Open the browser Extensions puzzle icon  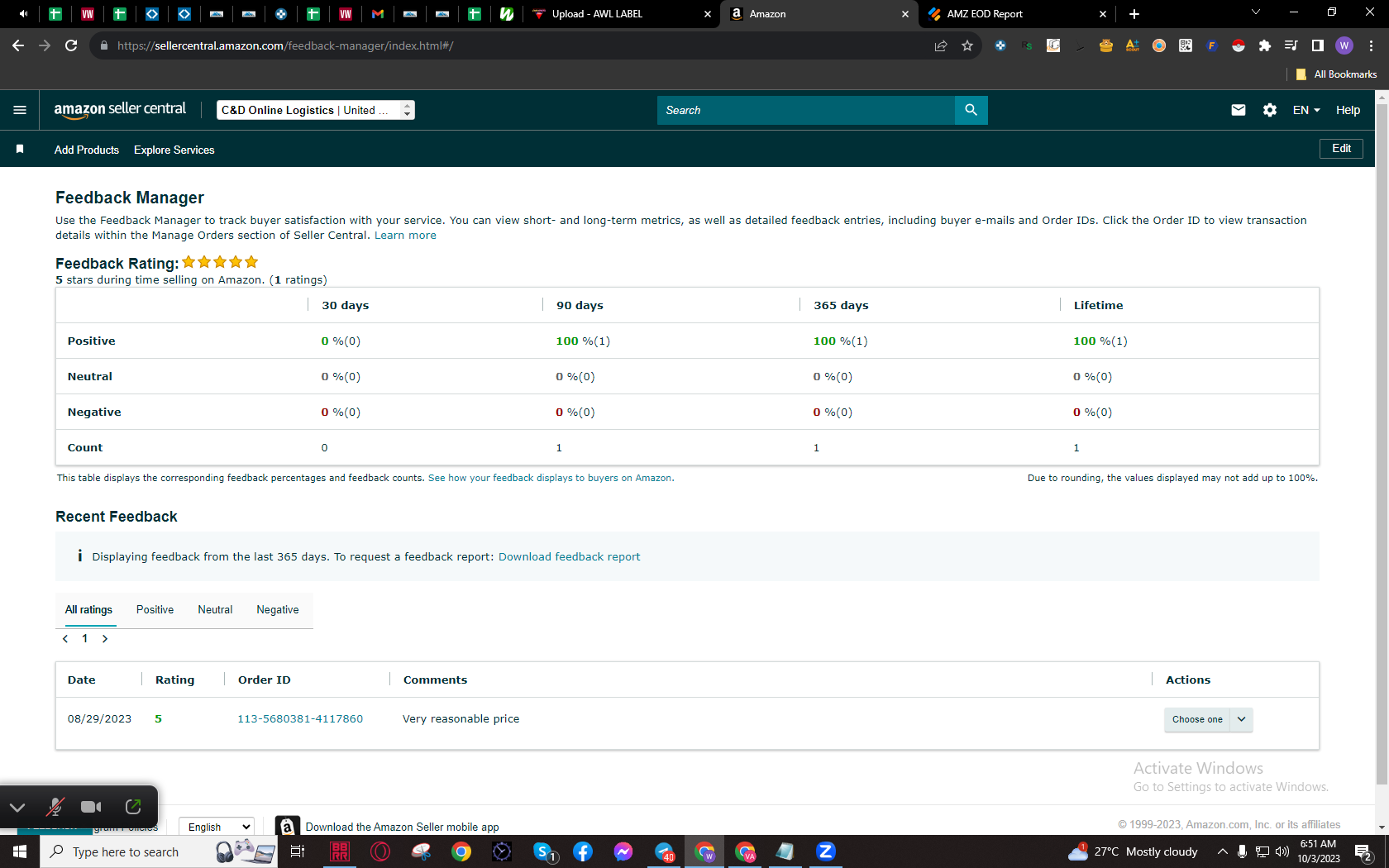click(1264, 45)
